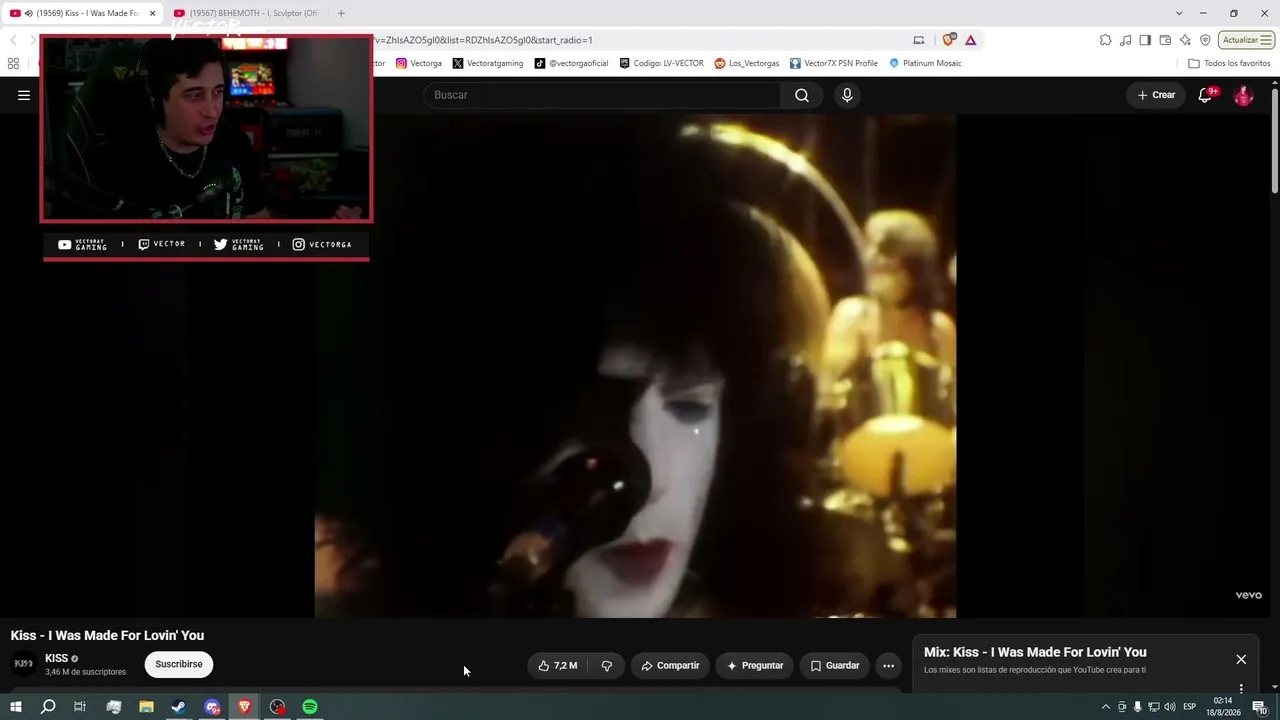1280x720 pixels.
Task: Subscribe to KISS with Suscribirse
Action: (179, 664)
